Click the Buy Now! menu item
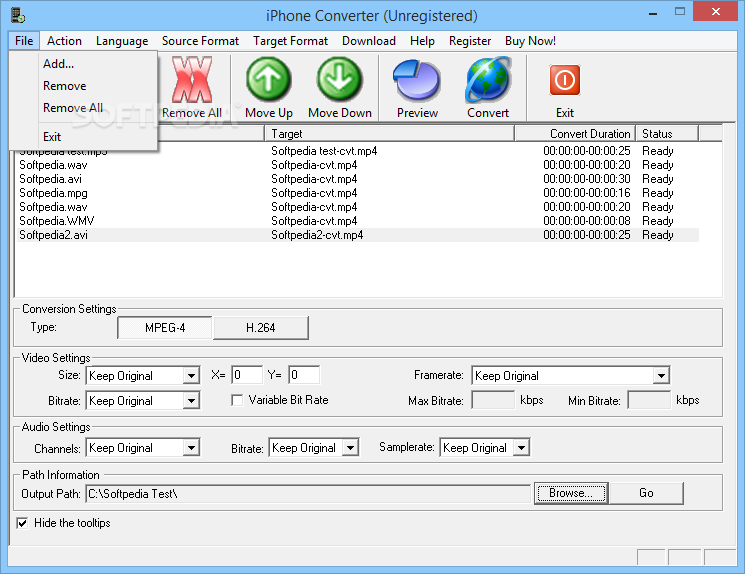This screenshot has height=574, width=745. 530,41
